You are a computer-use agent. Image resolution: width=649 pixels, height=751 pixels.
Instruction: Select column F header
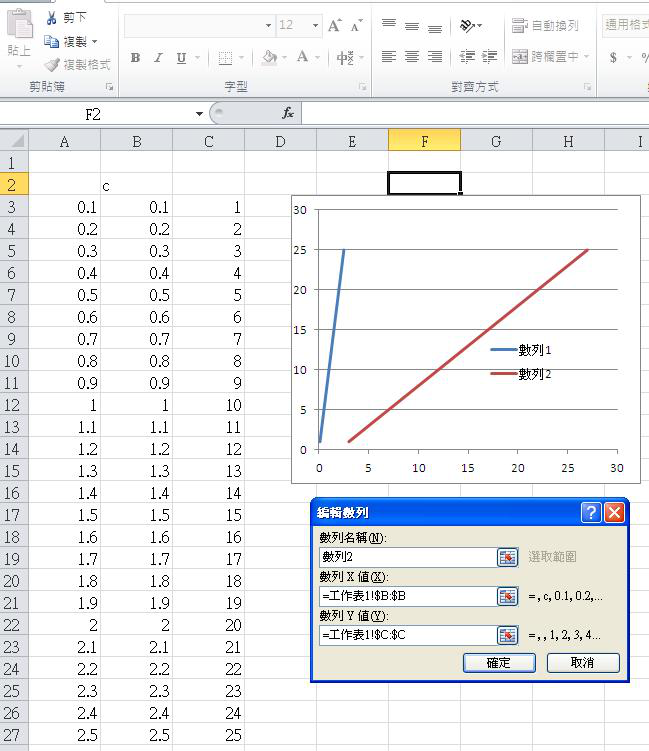click(x=424, y=141)
